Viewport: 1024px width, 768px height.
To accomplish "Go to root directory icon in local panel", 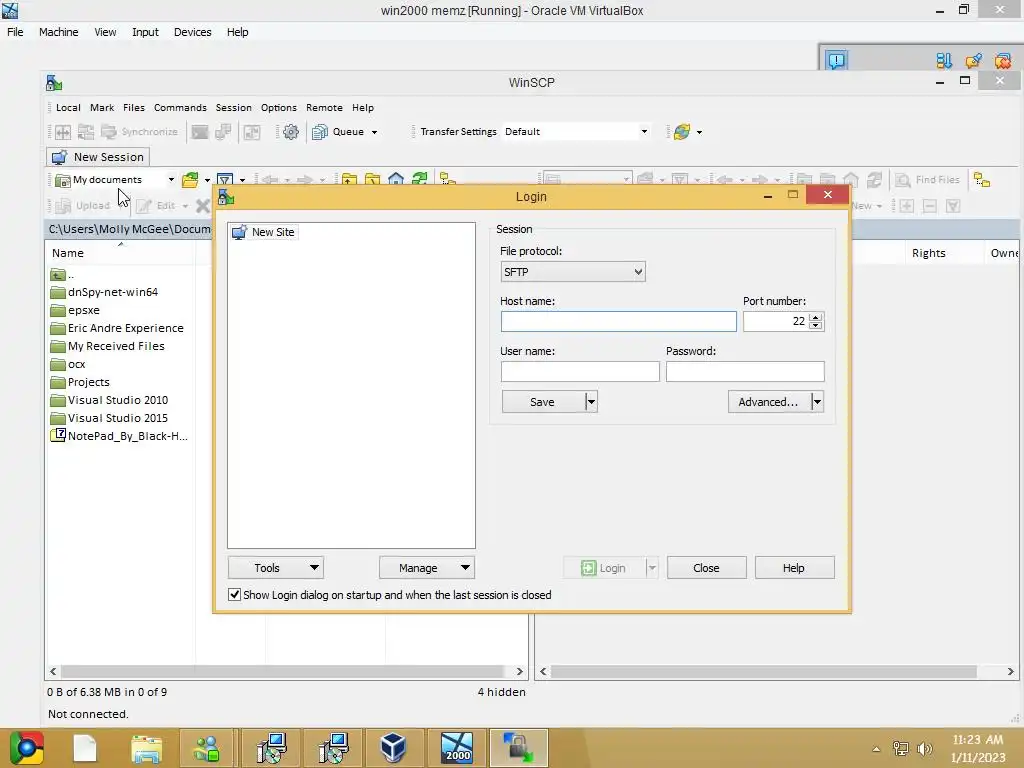I will 373,179.
